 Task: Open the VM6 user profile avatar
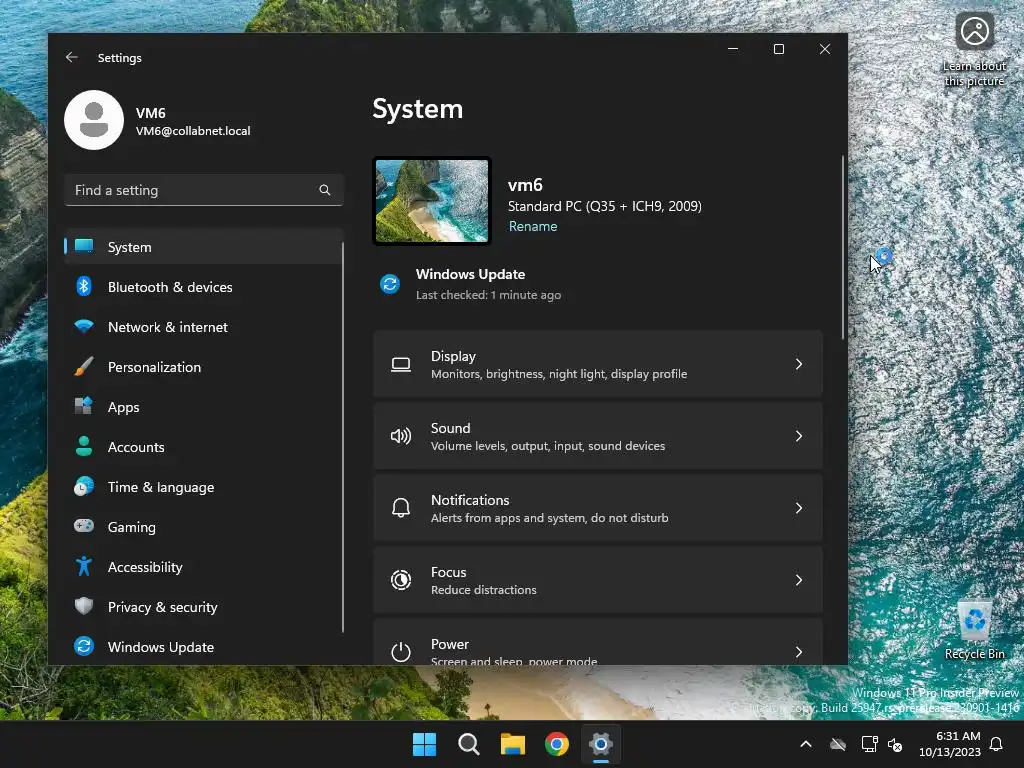(x=94, y=120)
